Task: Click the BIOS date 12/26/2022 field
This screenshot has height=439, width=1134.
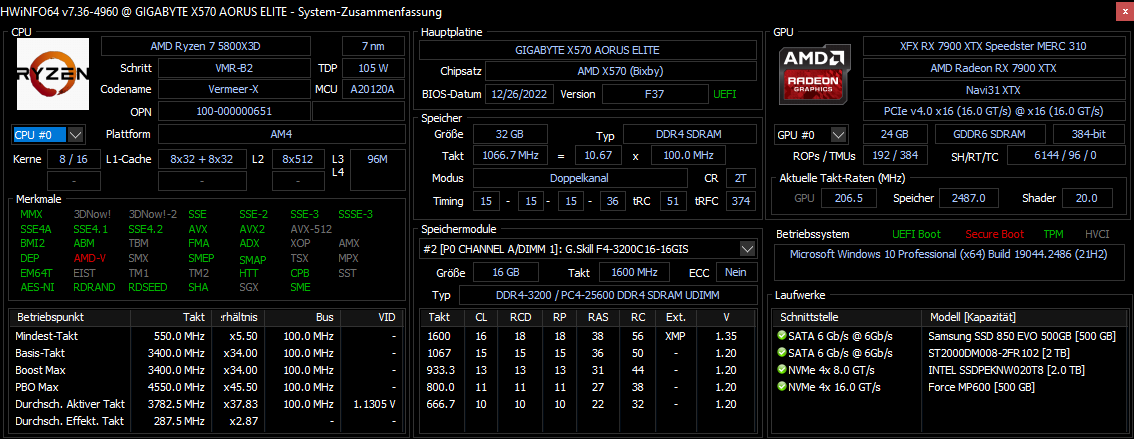Action: [x=521, y=94]
